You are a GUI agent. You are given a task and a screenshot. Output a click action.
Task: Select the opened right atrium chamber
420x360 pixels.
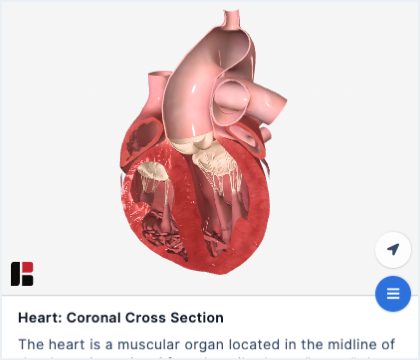142,140
